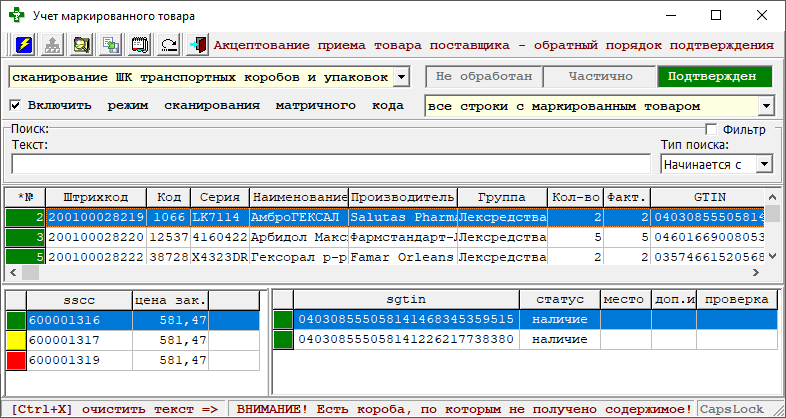The height and width of the screenshot is (418, 786).
Task: Click the '[Ctrl+X] очистить текст' status label
Action: click(114, 409)
